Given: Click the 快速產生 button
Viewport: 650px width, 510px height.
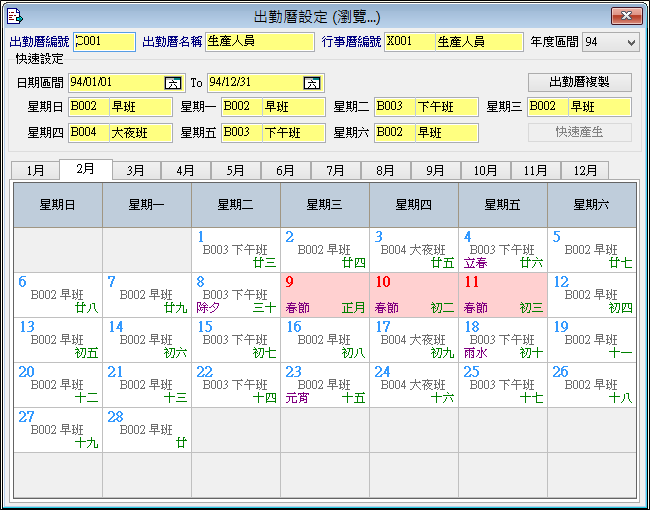Looking at the screenshot, I should [579, 132].
